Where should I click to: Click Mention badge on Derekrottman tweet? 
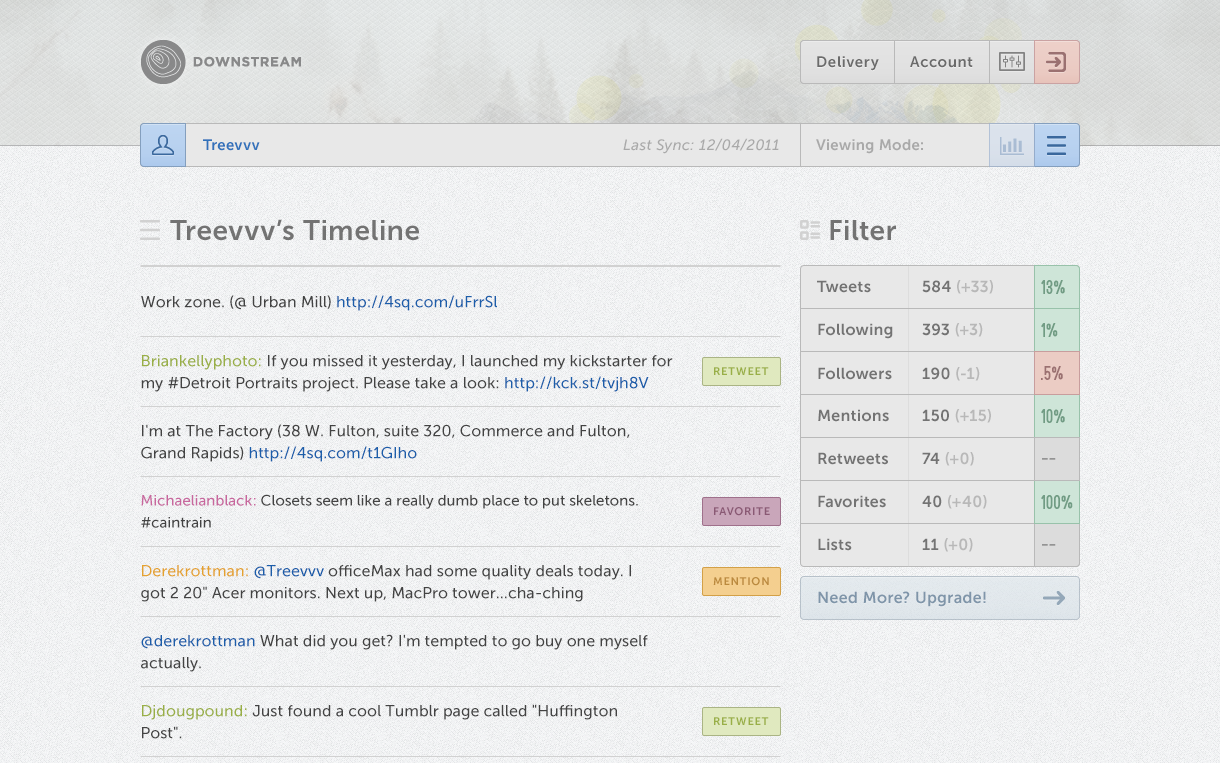coord(741,581)
